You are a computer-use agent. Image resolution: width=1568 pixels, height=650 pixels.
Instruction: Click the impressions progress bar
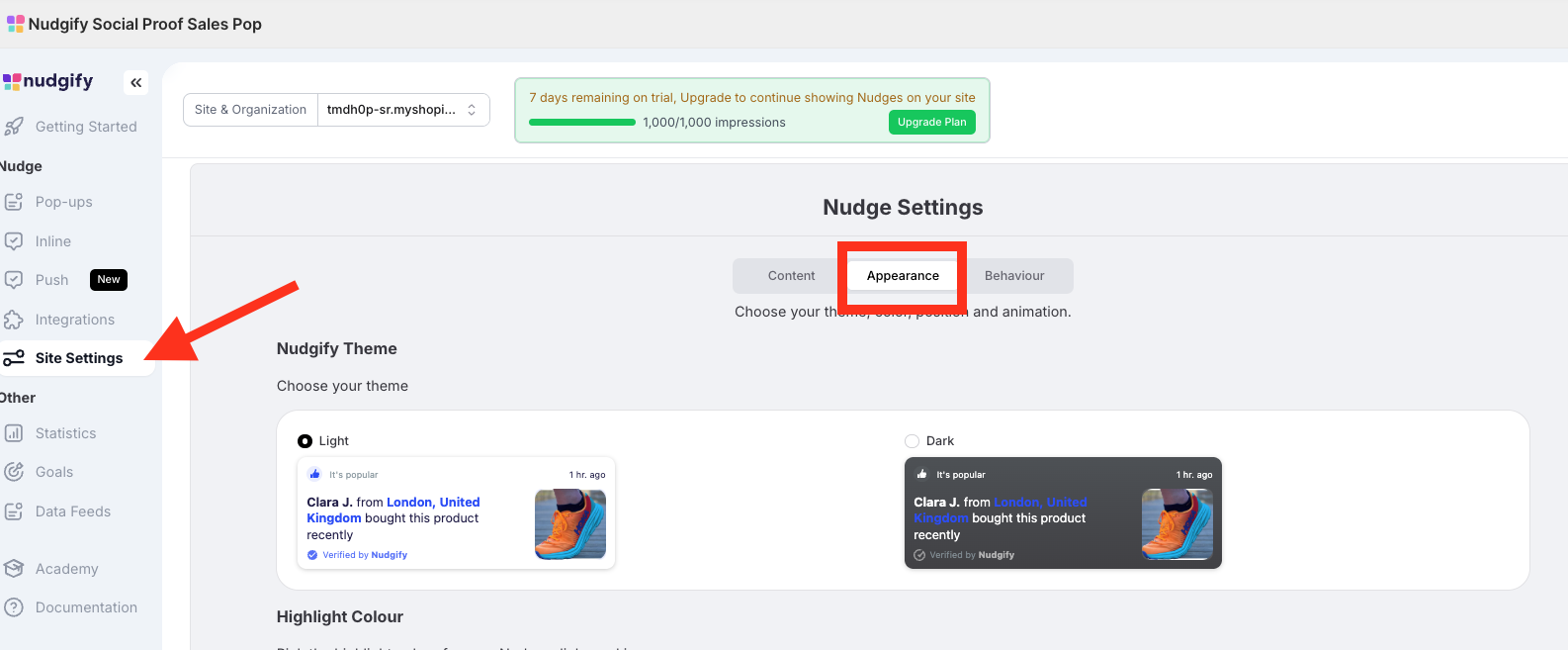[x=582, y=123]
